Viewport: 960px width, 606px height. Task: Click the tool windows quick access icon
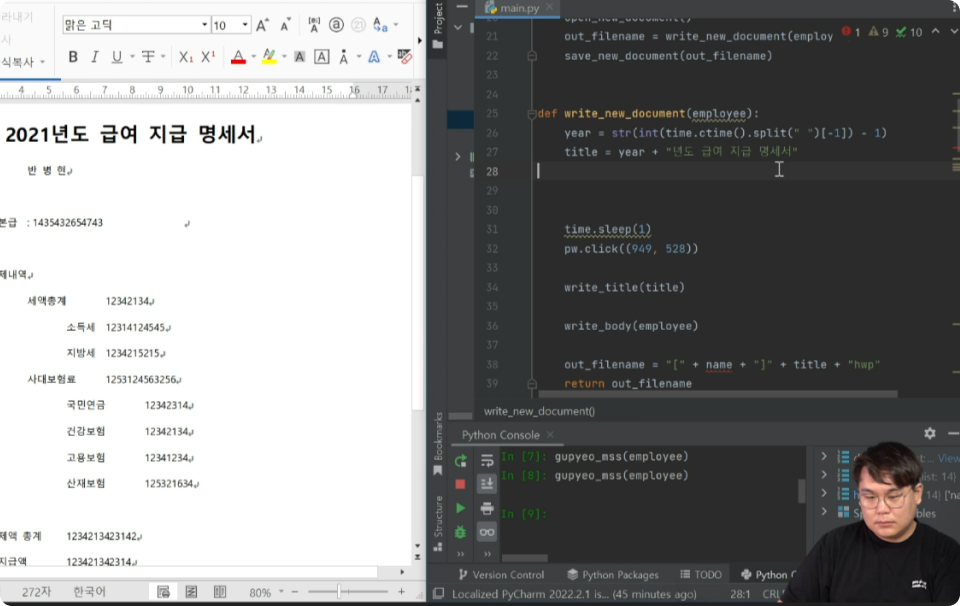[438, 594]
